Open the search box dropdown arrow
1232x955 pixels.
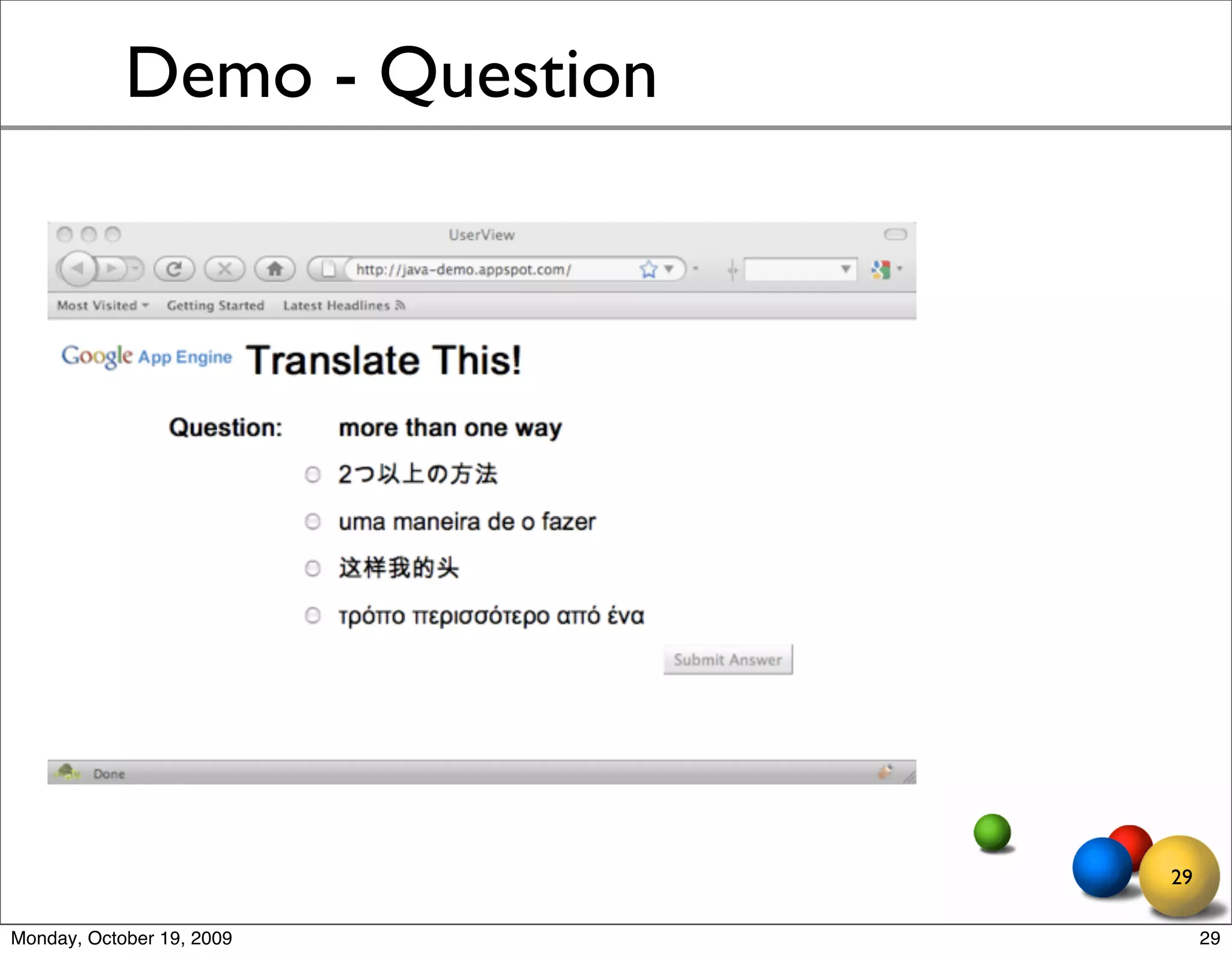[846, 269]
